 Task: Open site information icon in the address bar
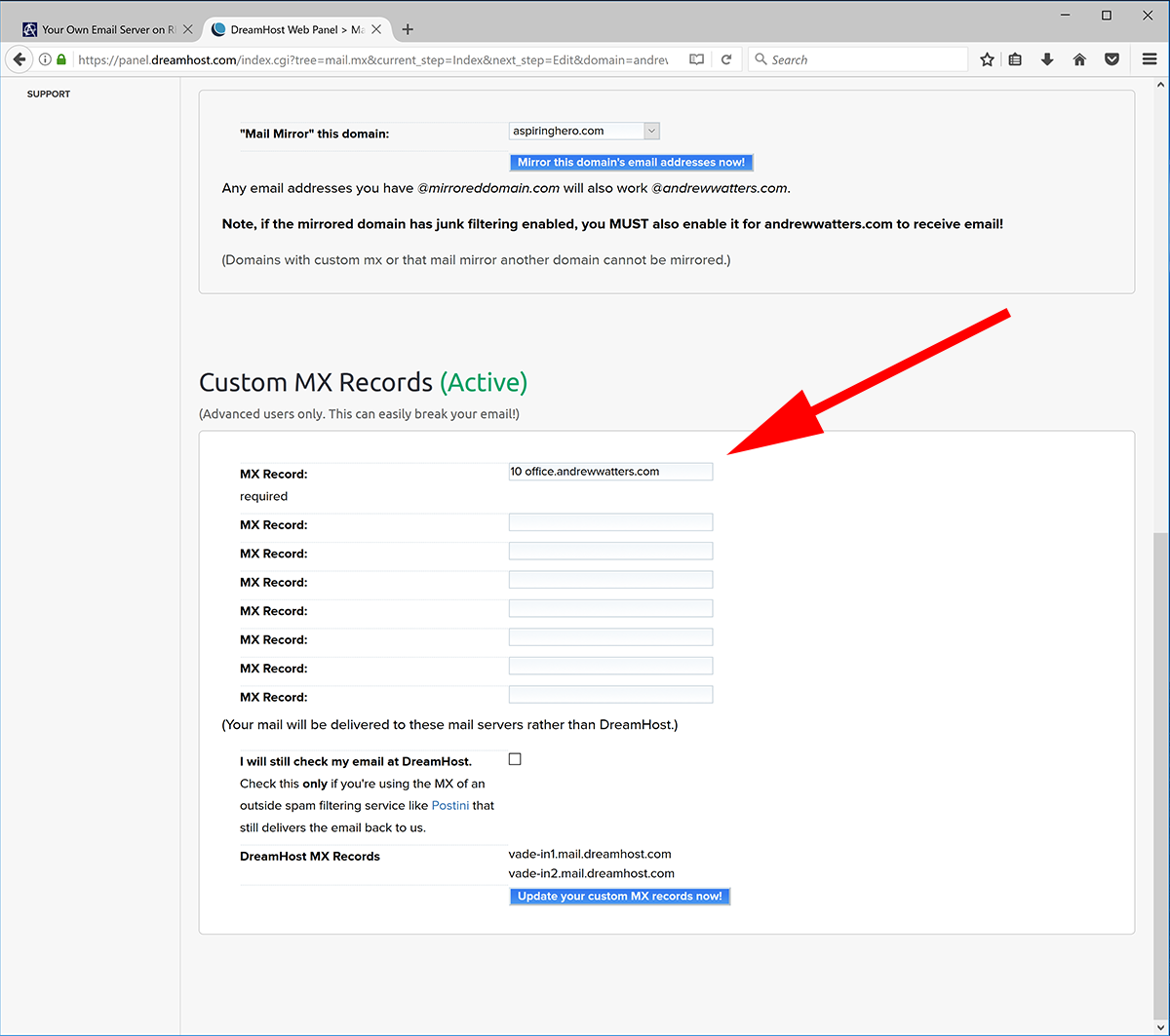tap(45, 59)
